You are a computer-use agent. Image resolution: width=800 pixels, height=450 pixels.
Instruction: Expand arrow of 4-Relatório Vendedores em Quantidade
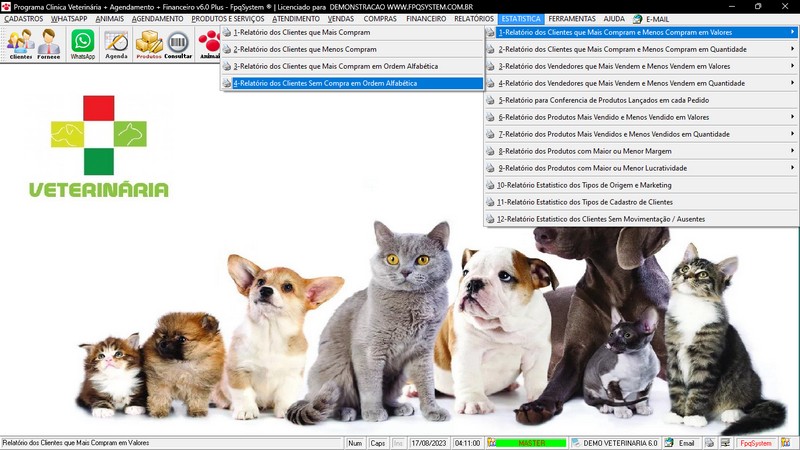pos(792,83)
